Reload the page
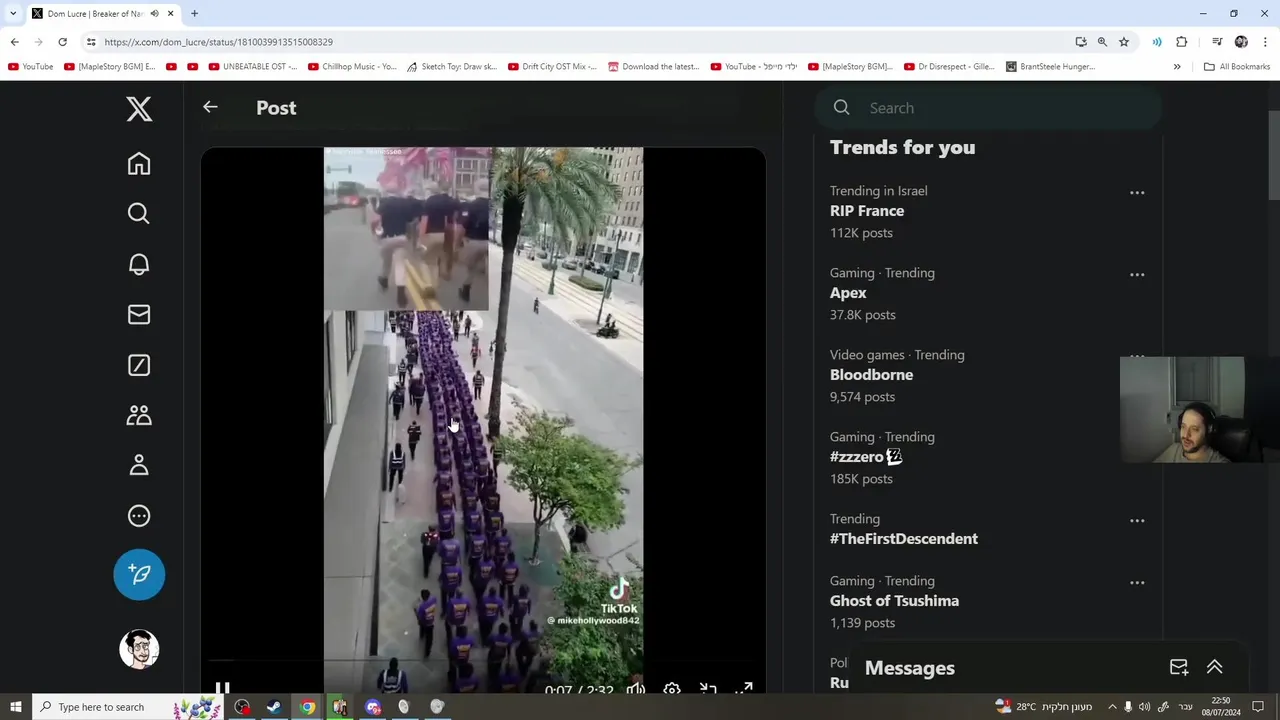 pyautogui.click(x=62, y=42)
